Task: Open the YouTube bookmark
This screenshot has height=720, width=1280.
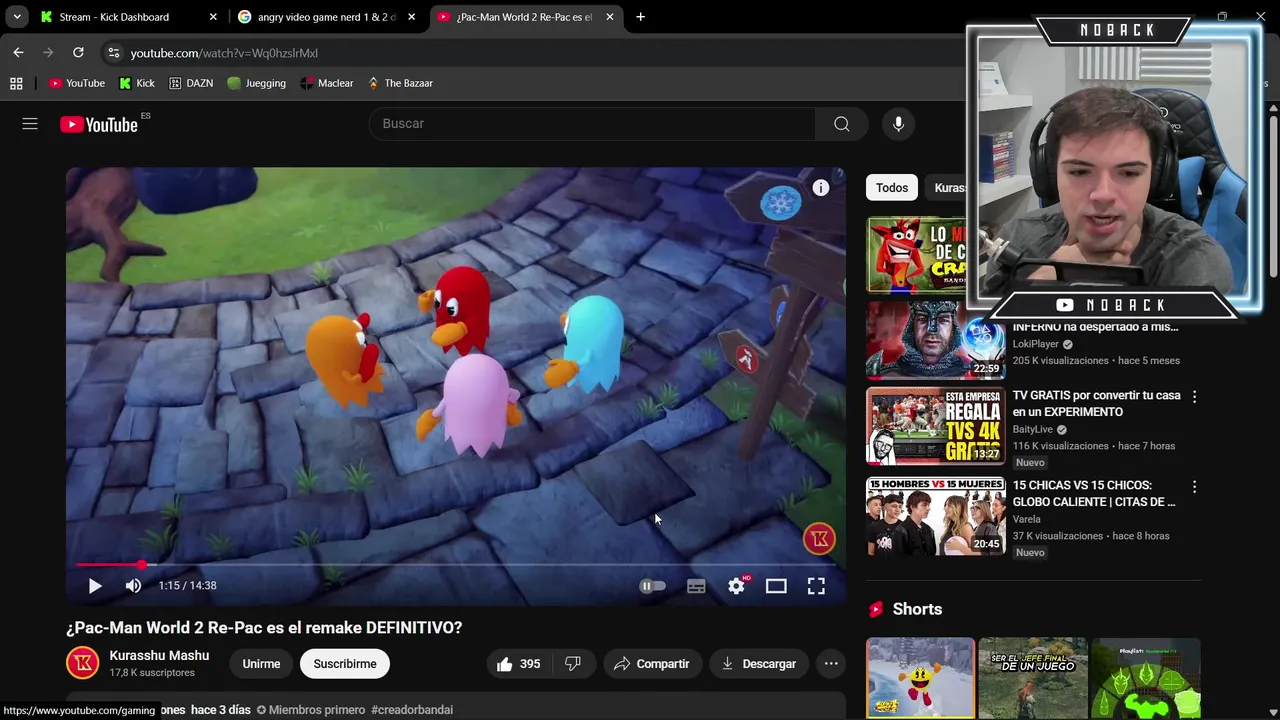Action: pyautogui.click(x=77, y=83)
